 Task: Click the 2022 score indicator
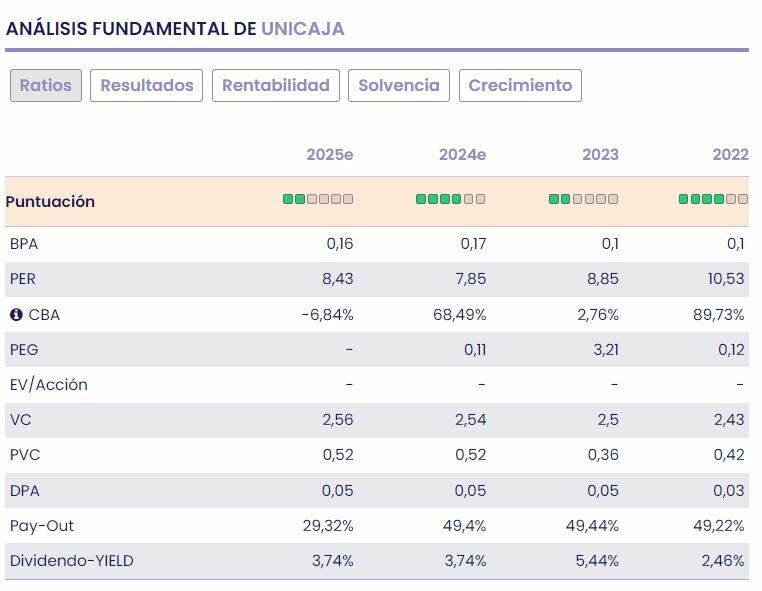tap(713, 199)
